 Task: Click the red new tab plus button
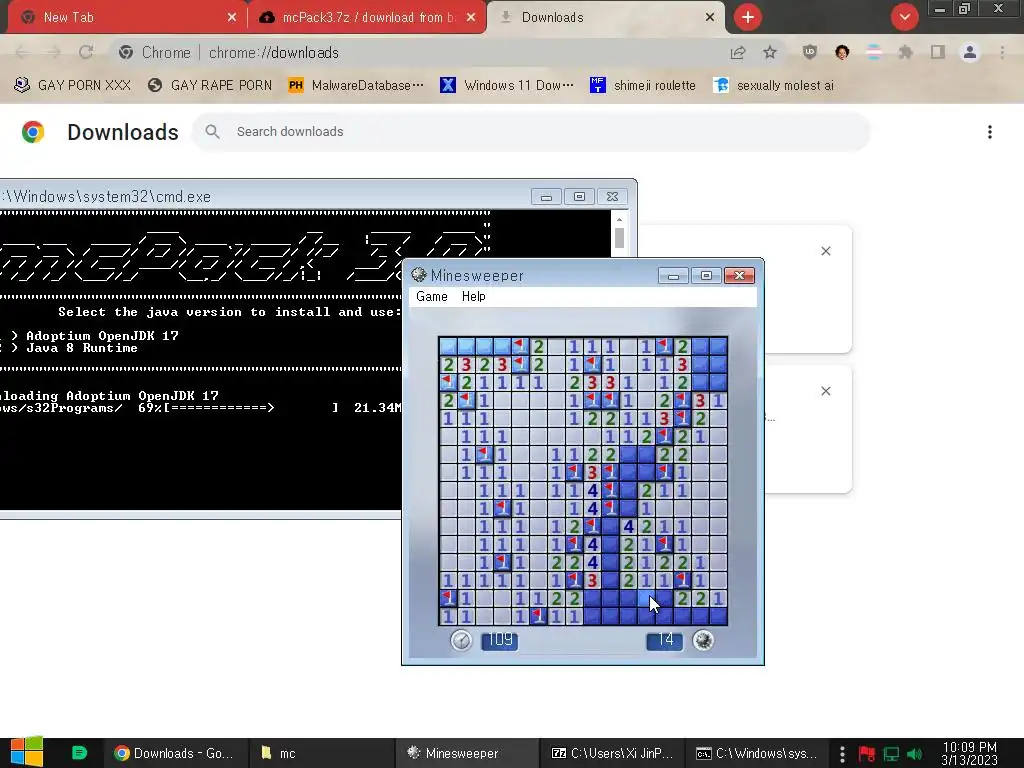coord(748,17)
